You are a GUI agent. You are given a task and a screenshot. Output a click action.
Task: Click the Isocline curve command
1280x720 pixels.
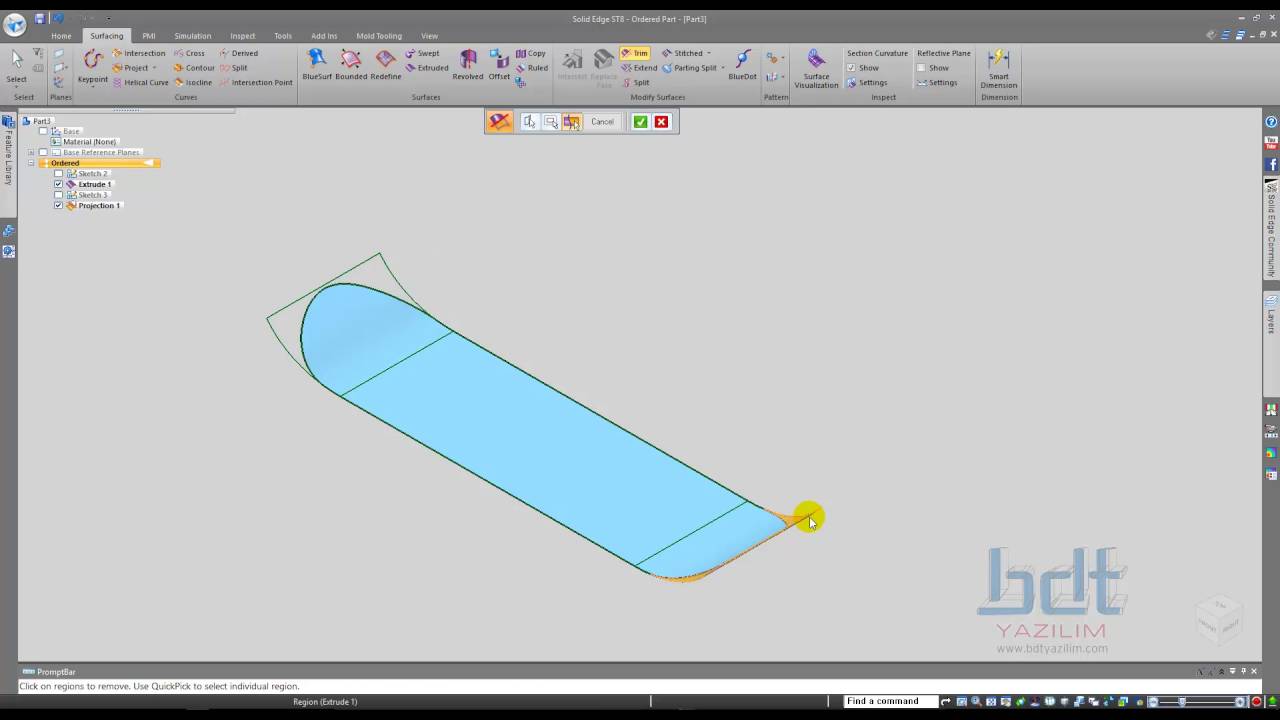193,82
